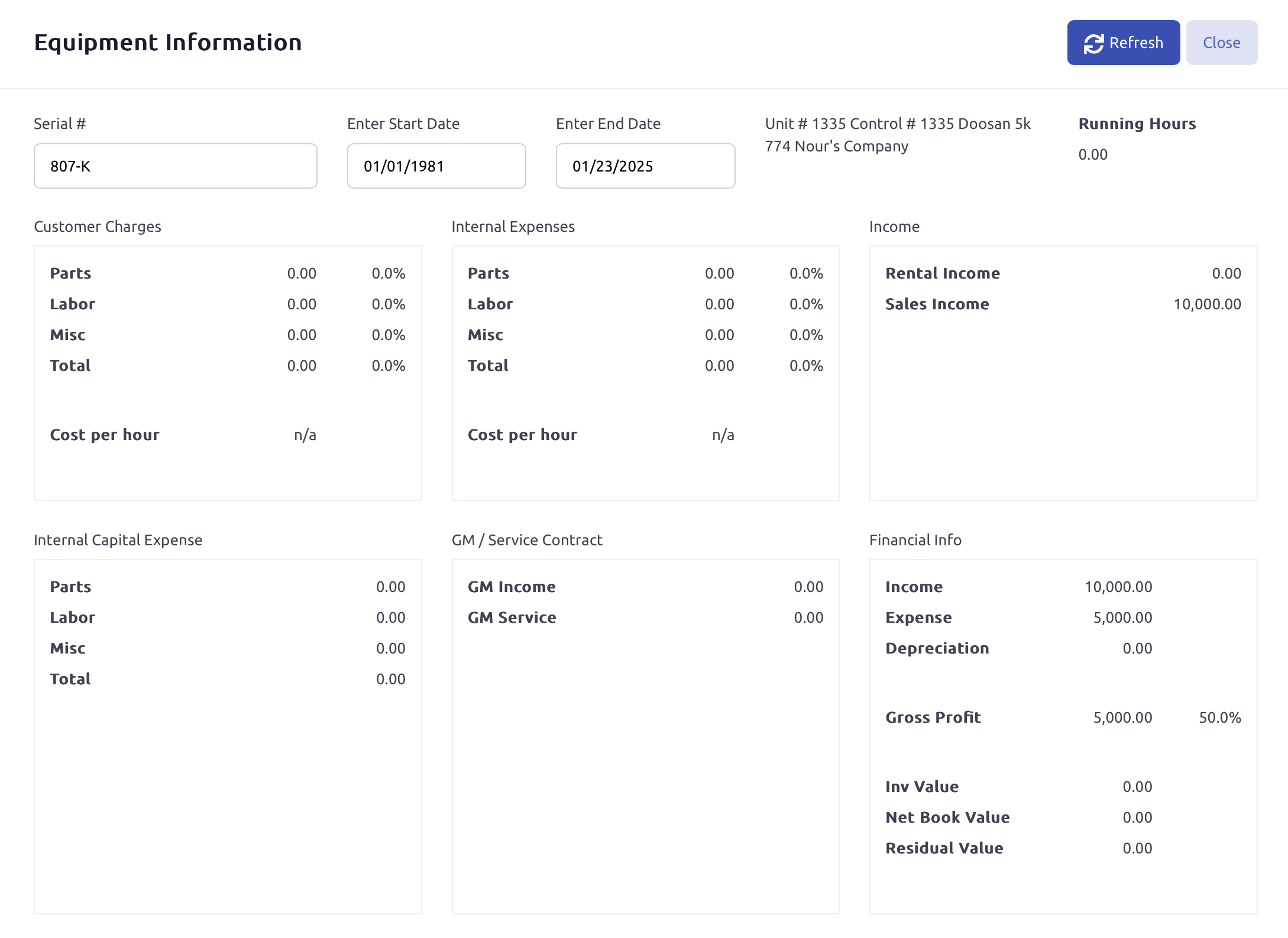
Task: Click the Enter End Date field
Action: pyautogui.click(x=645, y=166)
